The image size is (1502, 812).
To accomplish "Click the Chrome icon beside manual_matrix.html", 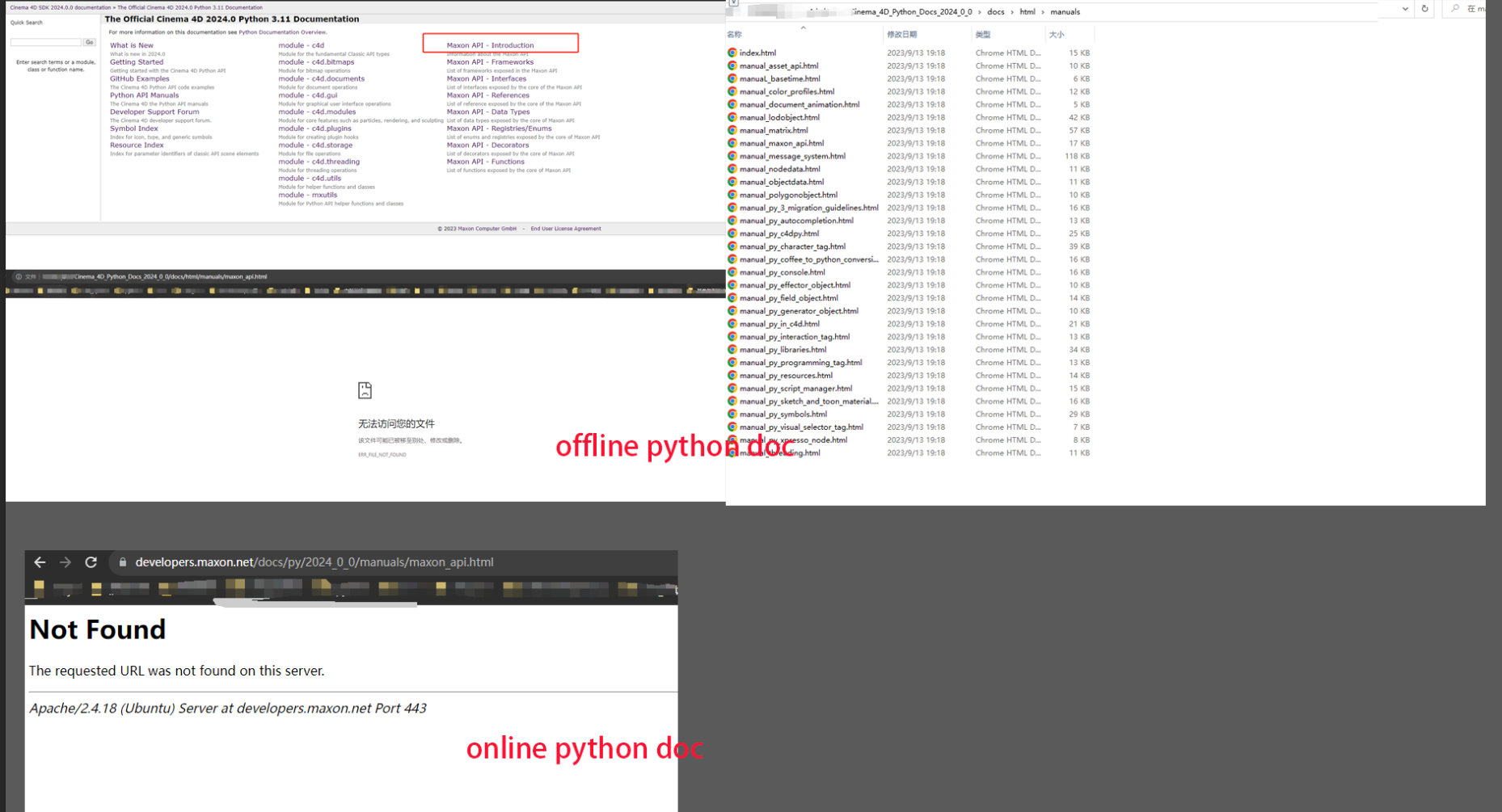I will tap(732, 130).
